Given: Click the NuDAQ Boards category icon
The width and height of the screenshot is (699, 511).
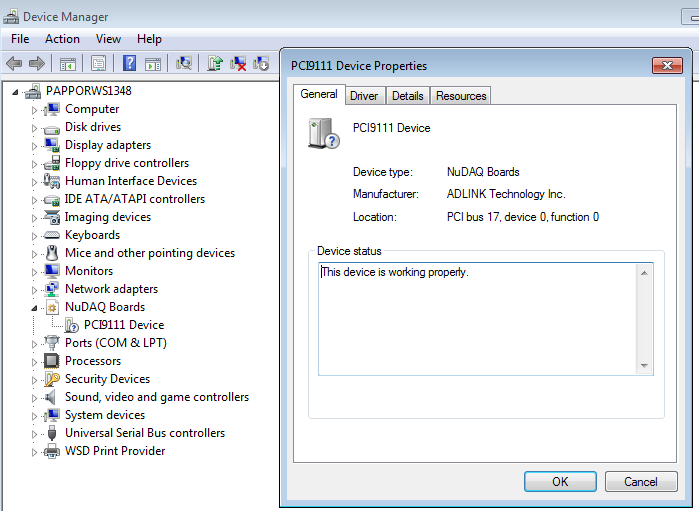Looking at the screenshot, I should (52, 307).
